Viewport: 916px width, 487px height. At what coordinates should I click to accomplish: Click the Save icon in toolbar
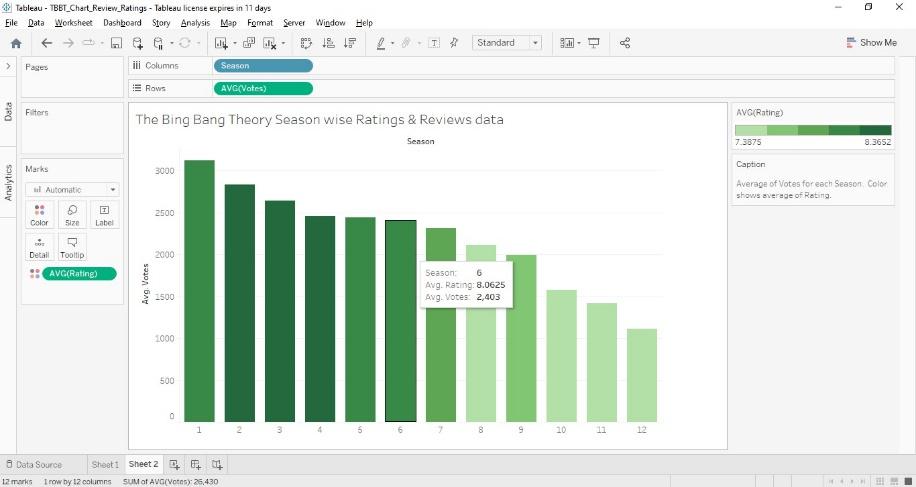tap(116, 43)
